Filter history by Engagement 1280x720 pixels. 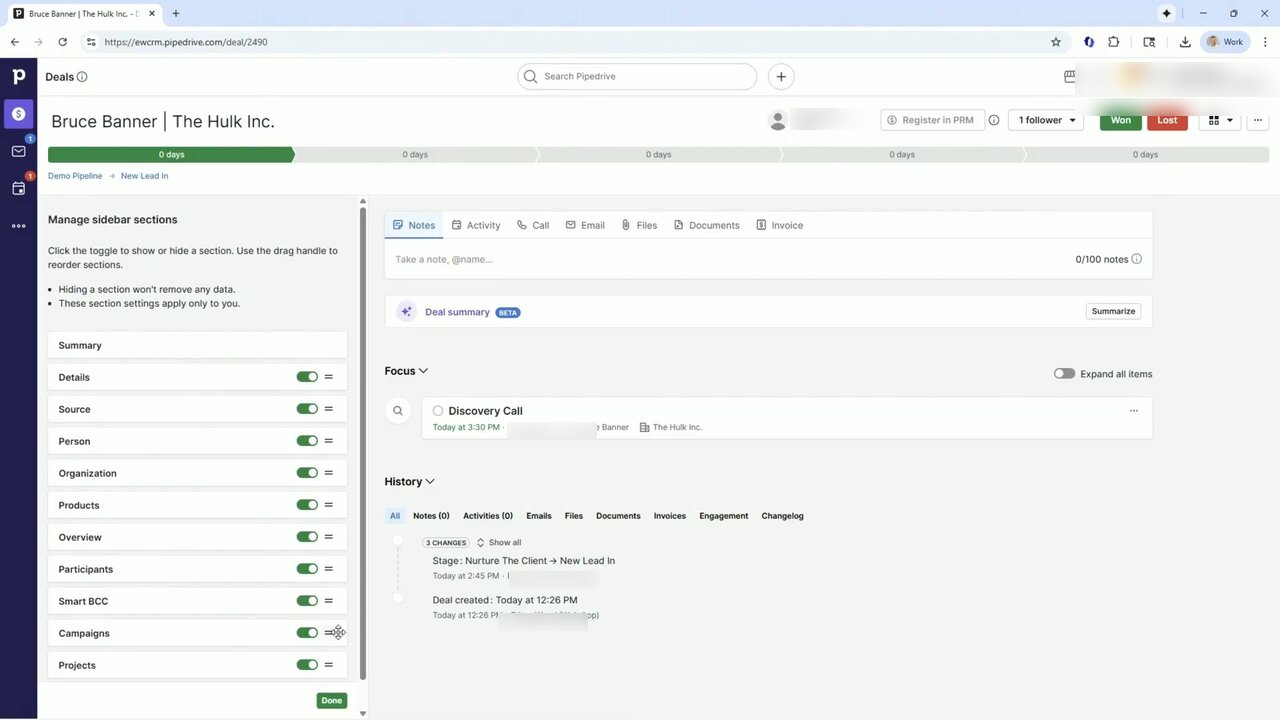click(724, 516)
